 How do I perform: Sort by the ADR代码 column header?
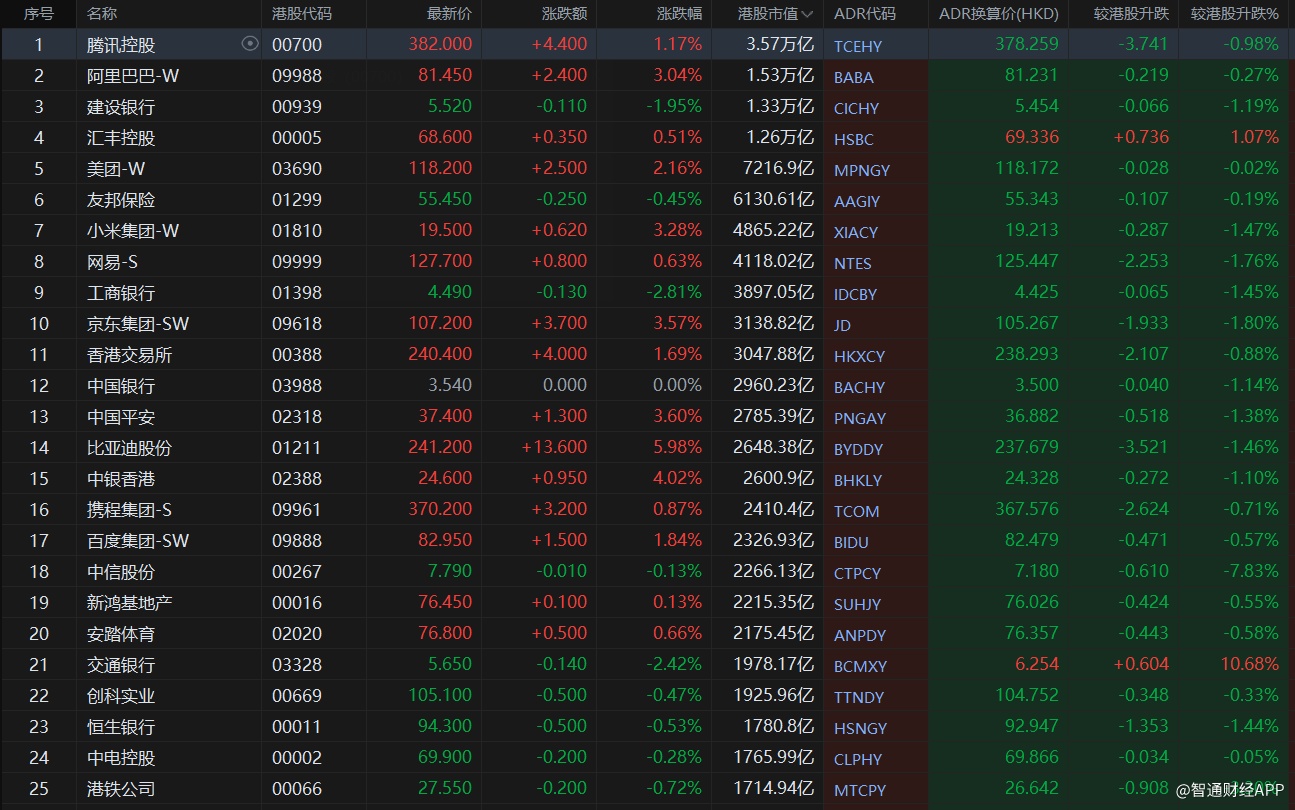coord(865,14)
